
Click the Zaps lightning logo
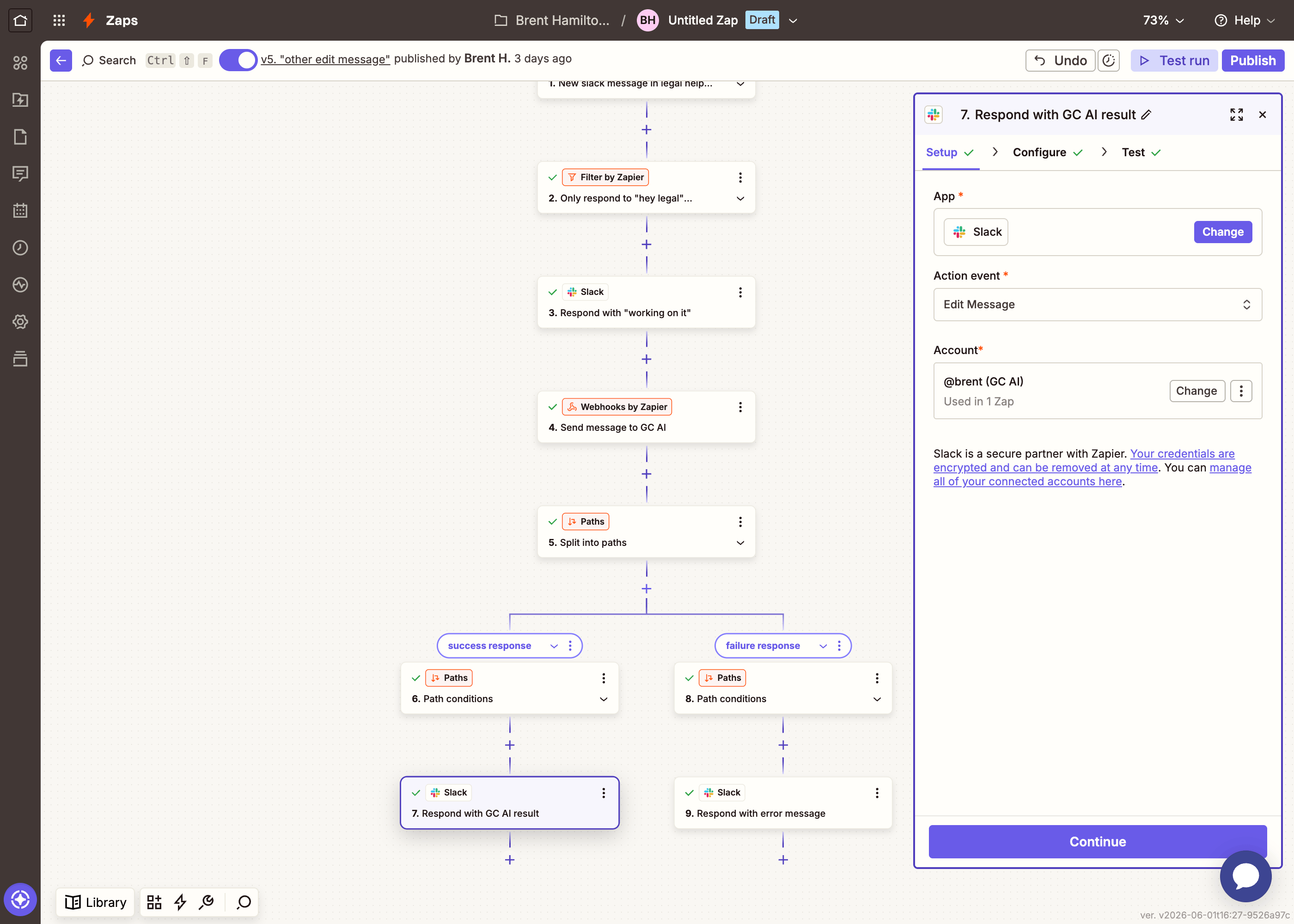89,20
